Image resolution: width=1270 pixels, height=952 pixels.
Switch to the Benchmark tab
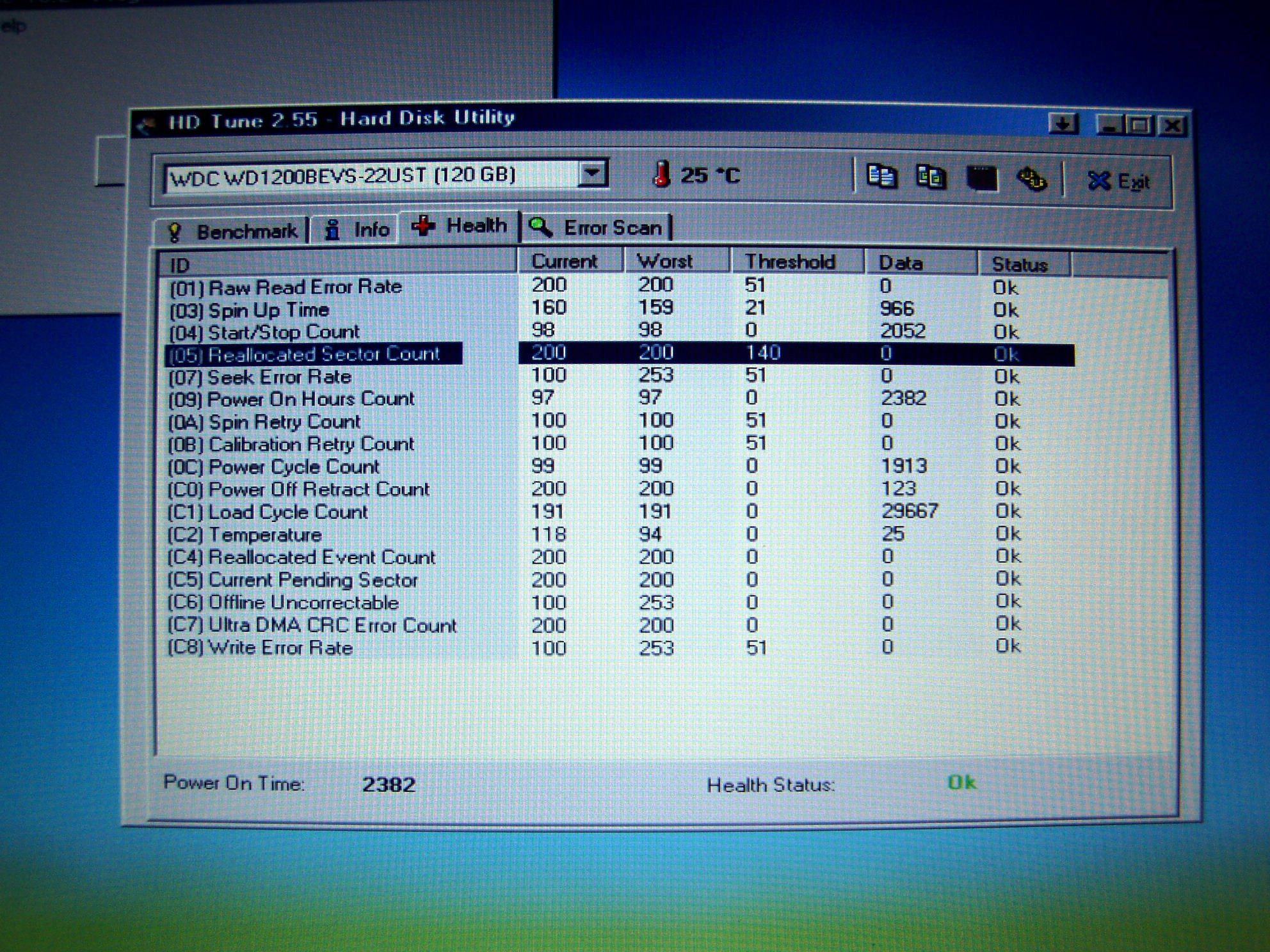232,231
